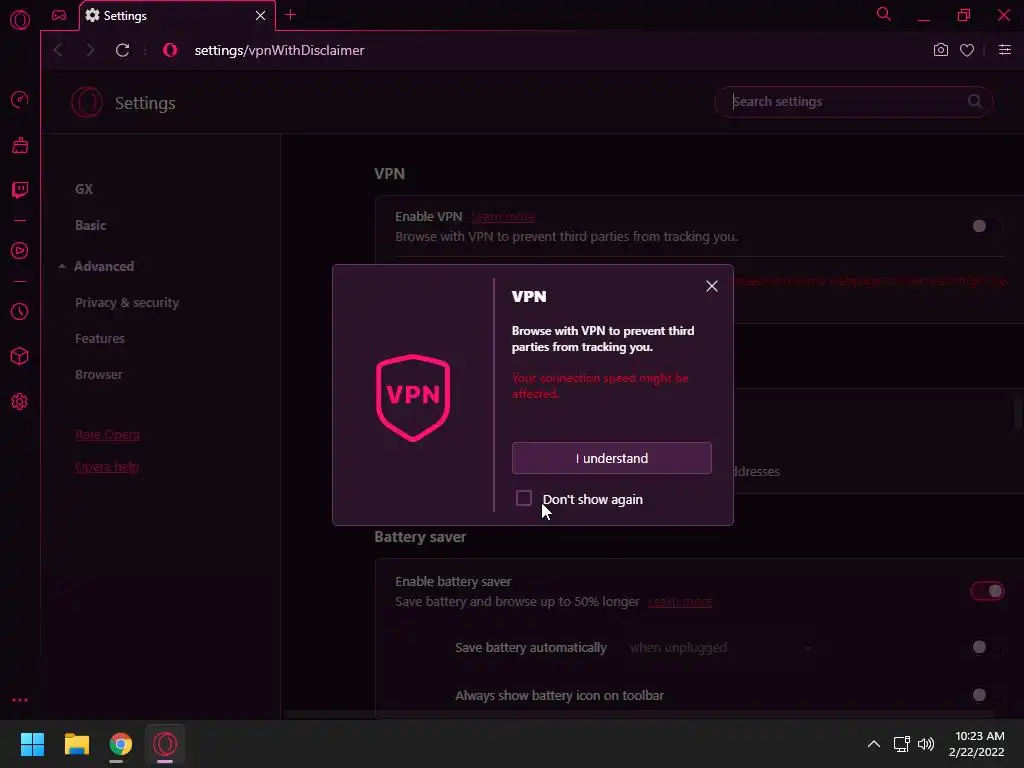Click the Settings page Opera logo

click(87, 103)
